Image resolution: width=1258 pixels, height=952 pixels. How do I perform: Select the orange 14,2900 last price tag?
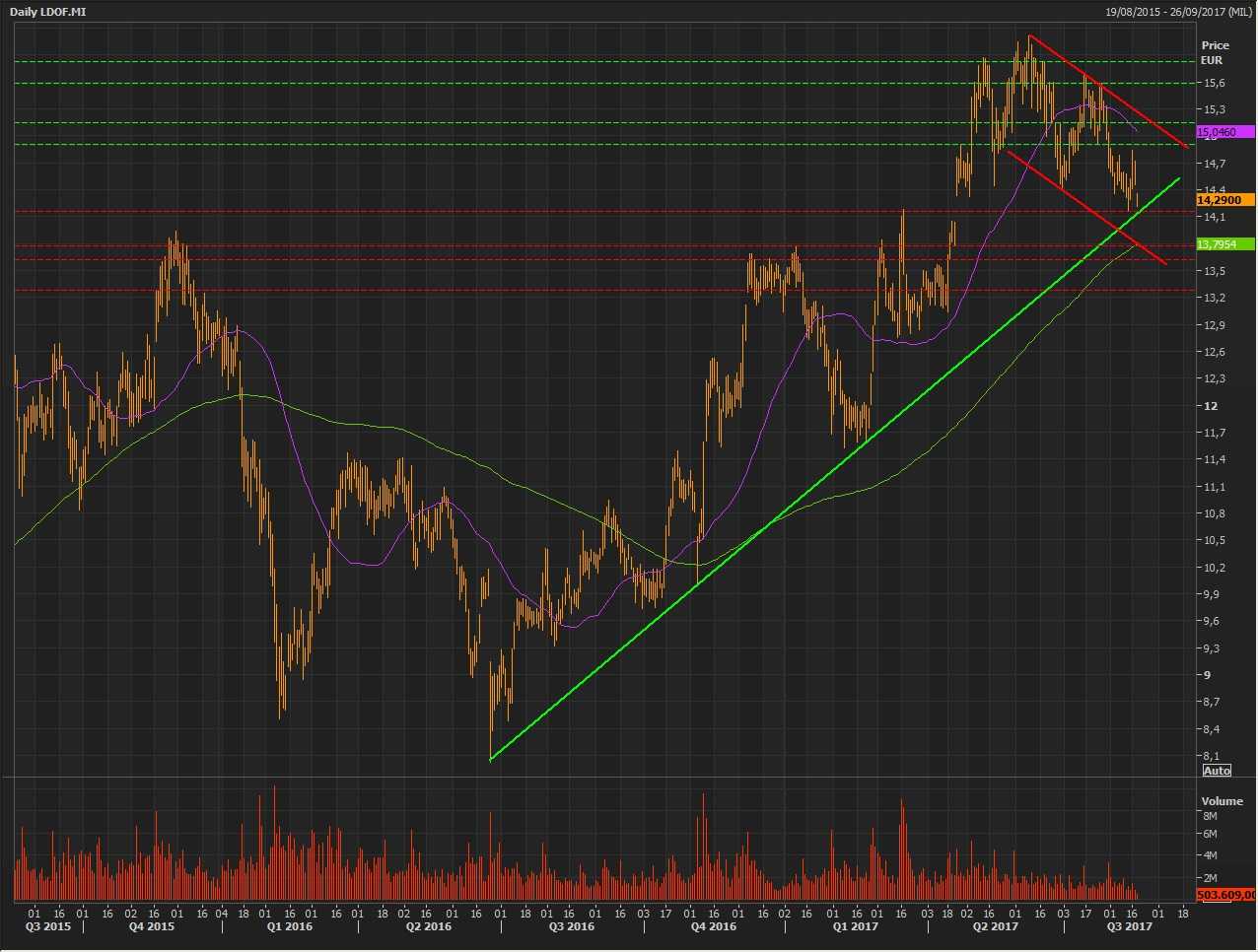[x=1225, y=200]
